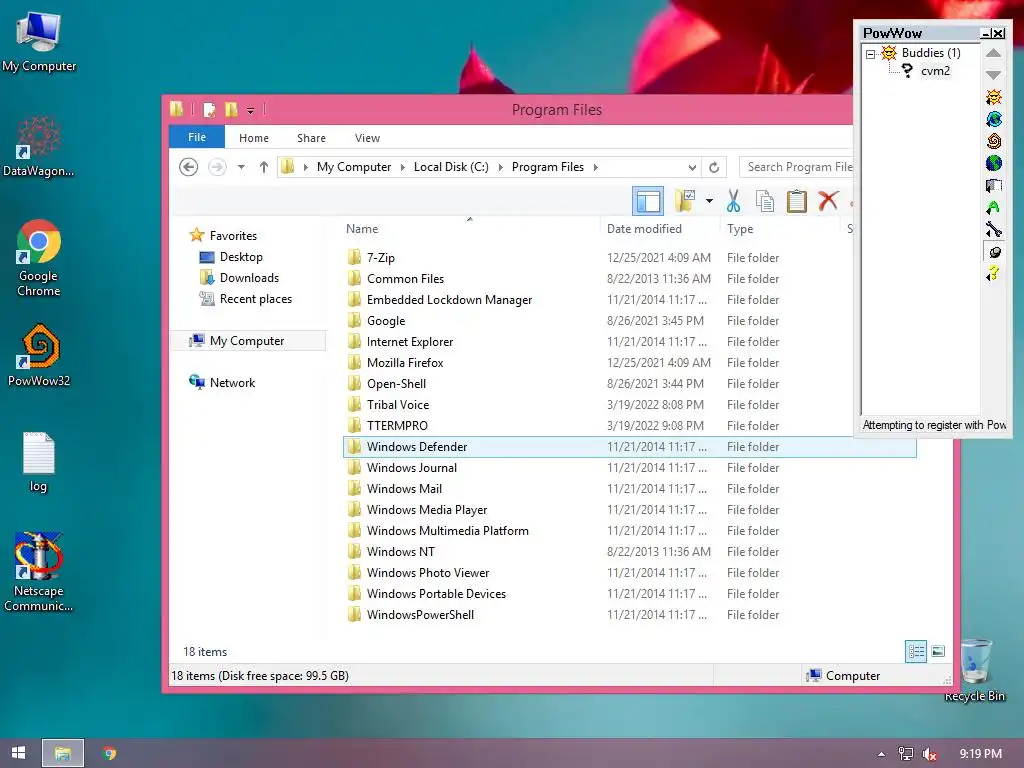Select My Computer in navigation pane

point(247,341)
